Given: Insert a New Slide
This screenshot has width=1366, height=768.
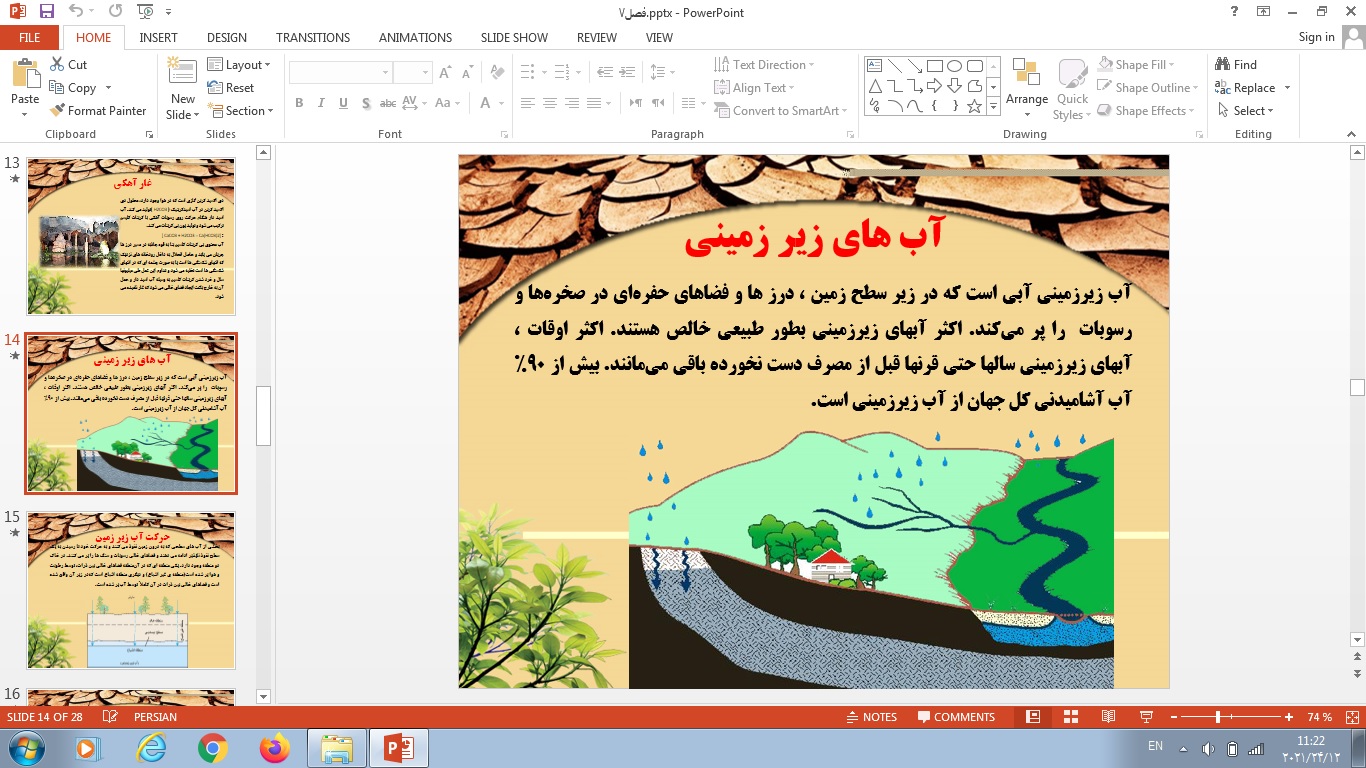Looking at the screenshot, I should click(182, 80).
